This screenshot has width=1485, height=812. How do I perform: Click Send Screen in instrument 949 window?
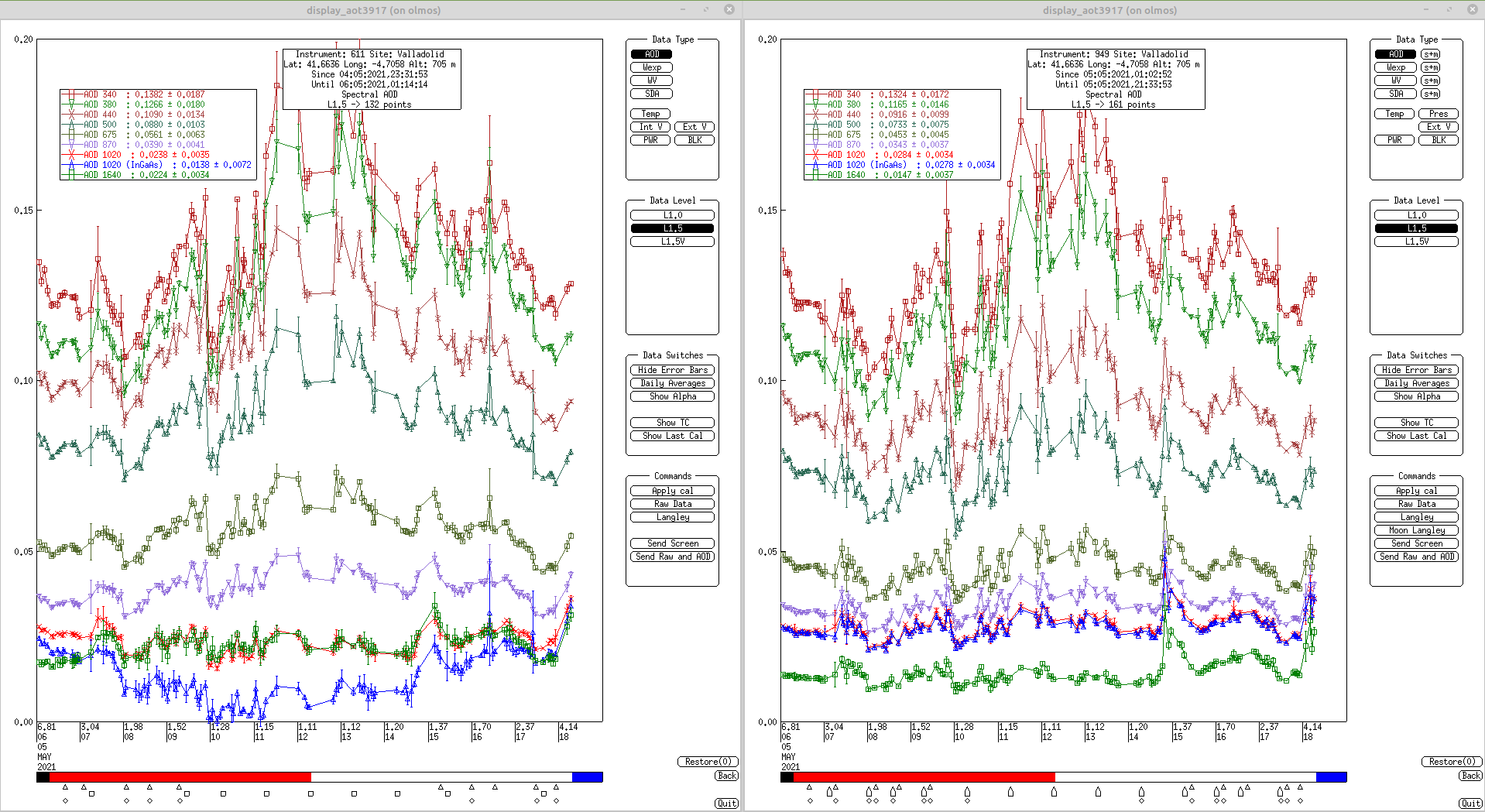pos(1417,543)
